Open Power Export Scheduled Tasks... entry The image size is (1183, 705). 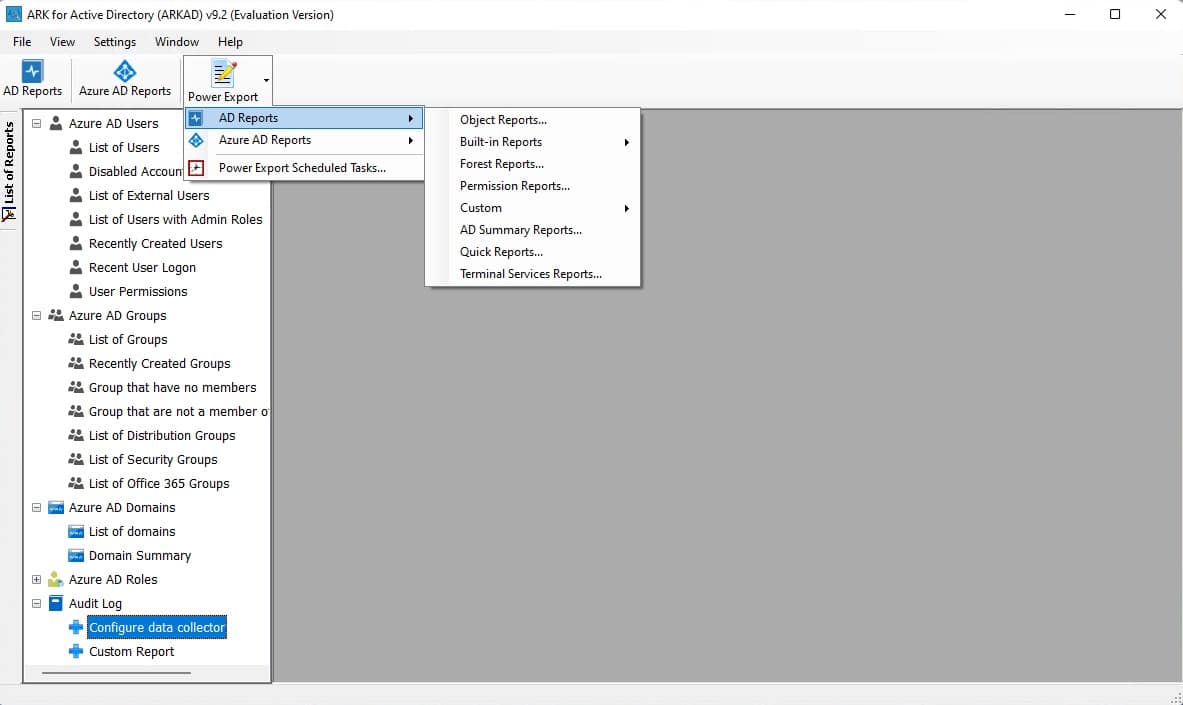[x=304, y=168]
